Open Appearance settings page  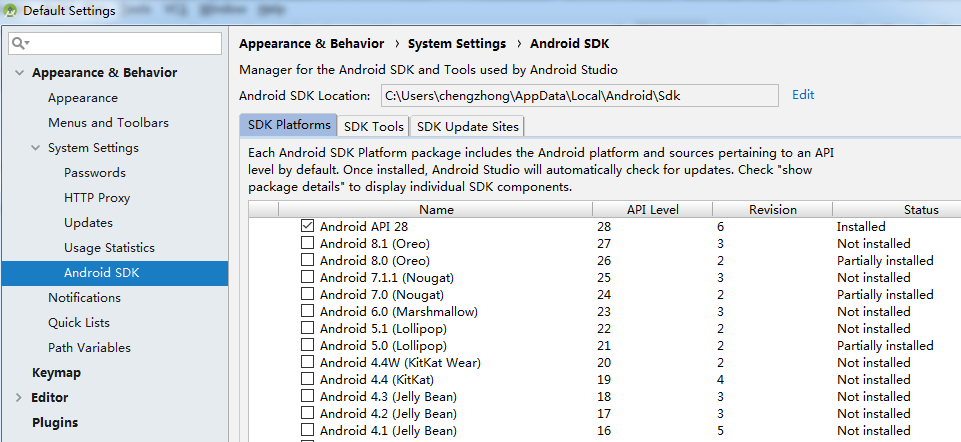[x=83, y=98]
